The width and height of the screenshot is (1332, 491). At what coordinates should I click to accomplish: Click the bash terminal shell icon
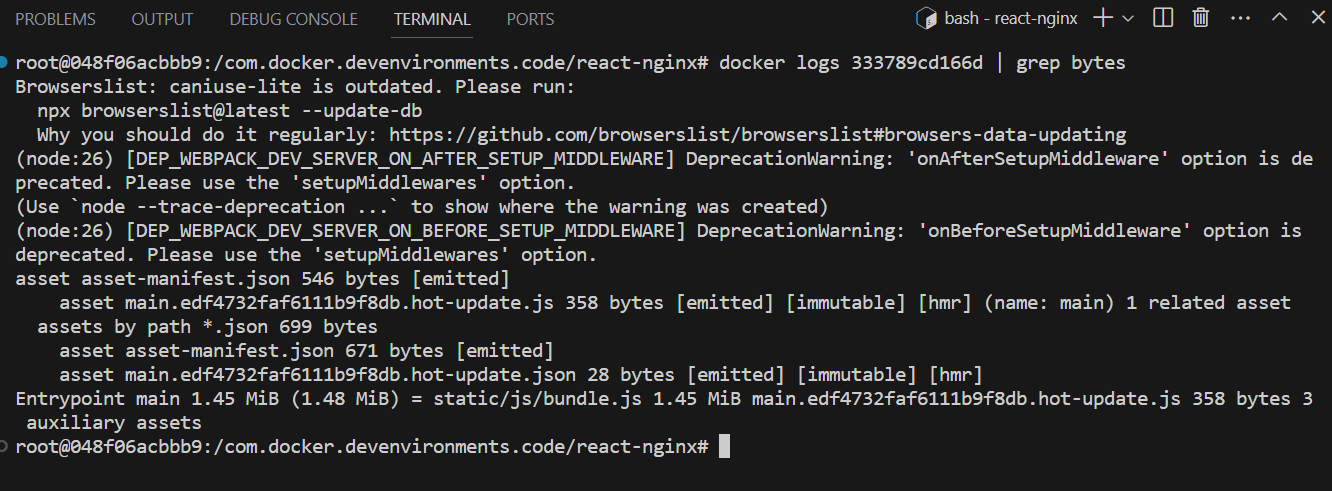click(x=927, y=18)
